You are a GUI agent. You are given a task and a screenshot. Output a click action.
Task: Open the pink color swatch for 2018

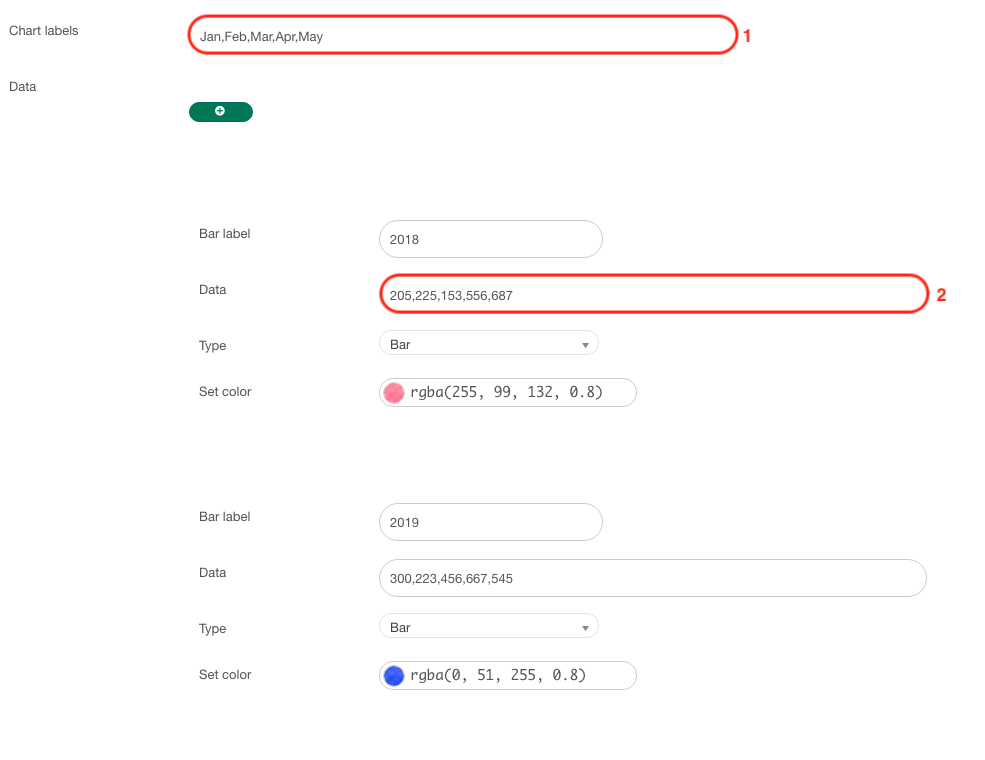pyautogui.click(x=394, y=393)
